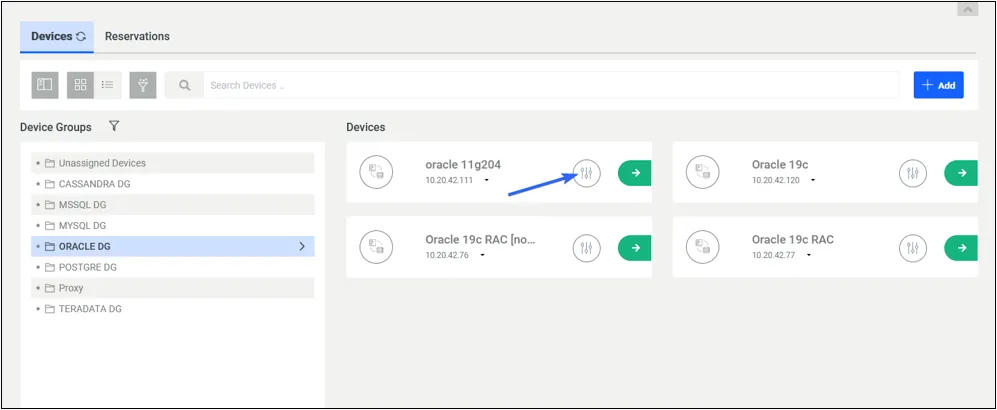Open settings sliders icon for Oracle 19c RAC [no...
The height and width of the screenshot is (410, 997).
(586, 248)
